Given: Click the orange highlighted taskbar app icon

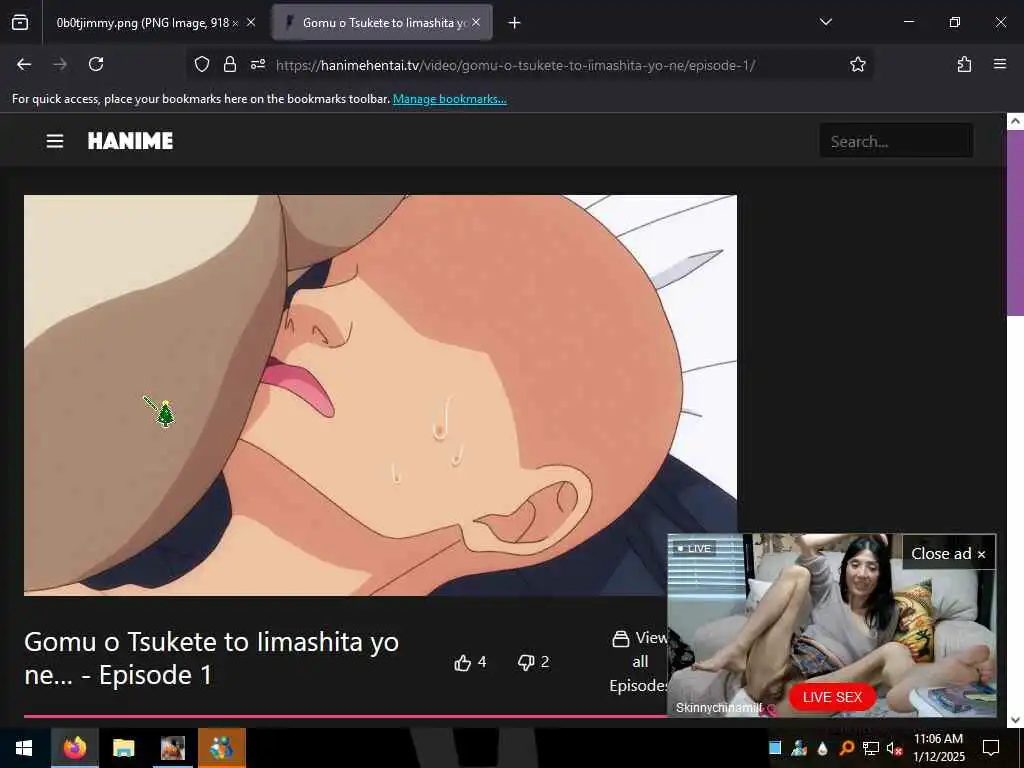Looking at the screenshot, I should point(222,748).
